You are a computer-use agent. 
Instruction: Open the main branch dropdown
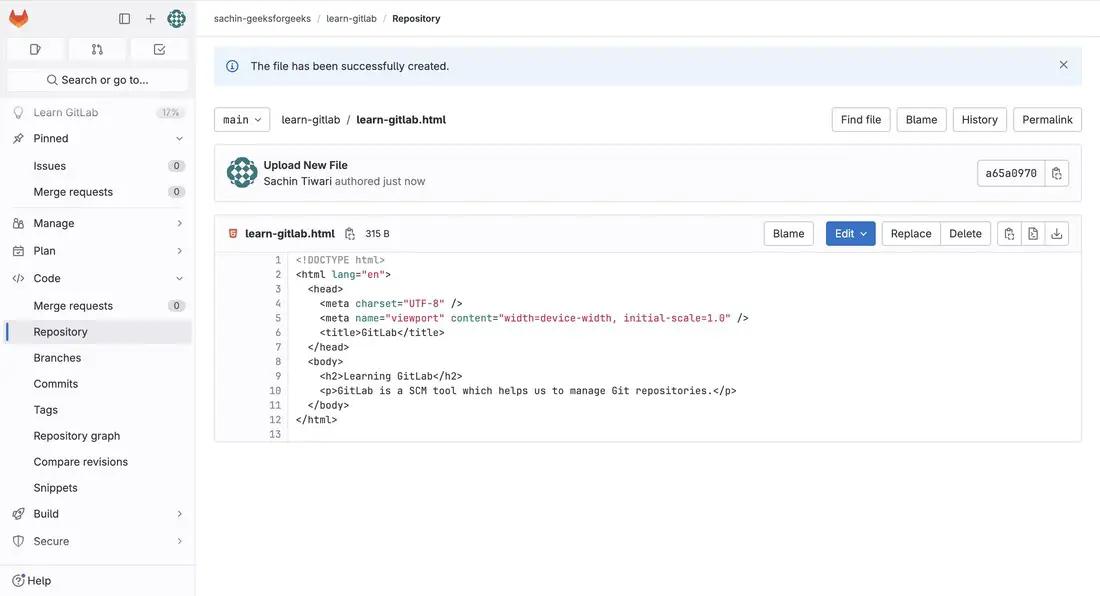point(242,120)
